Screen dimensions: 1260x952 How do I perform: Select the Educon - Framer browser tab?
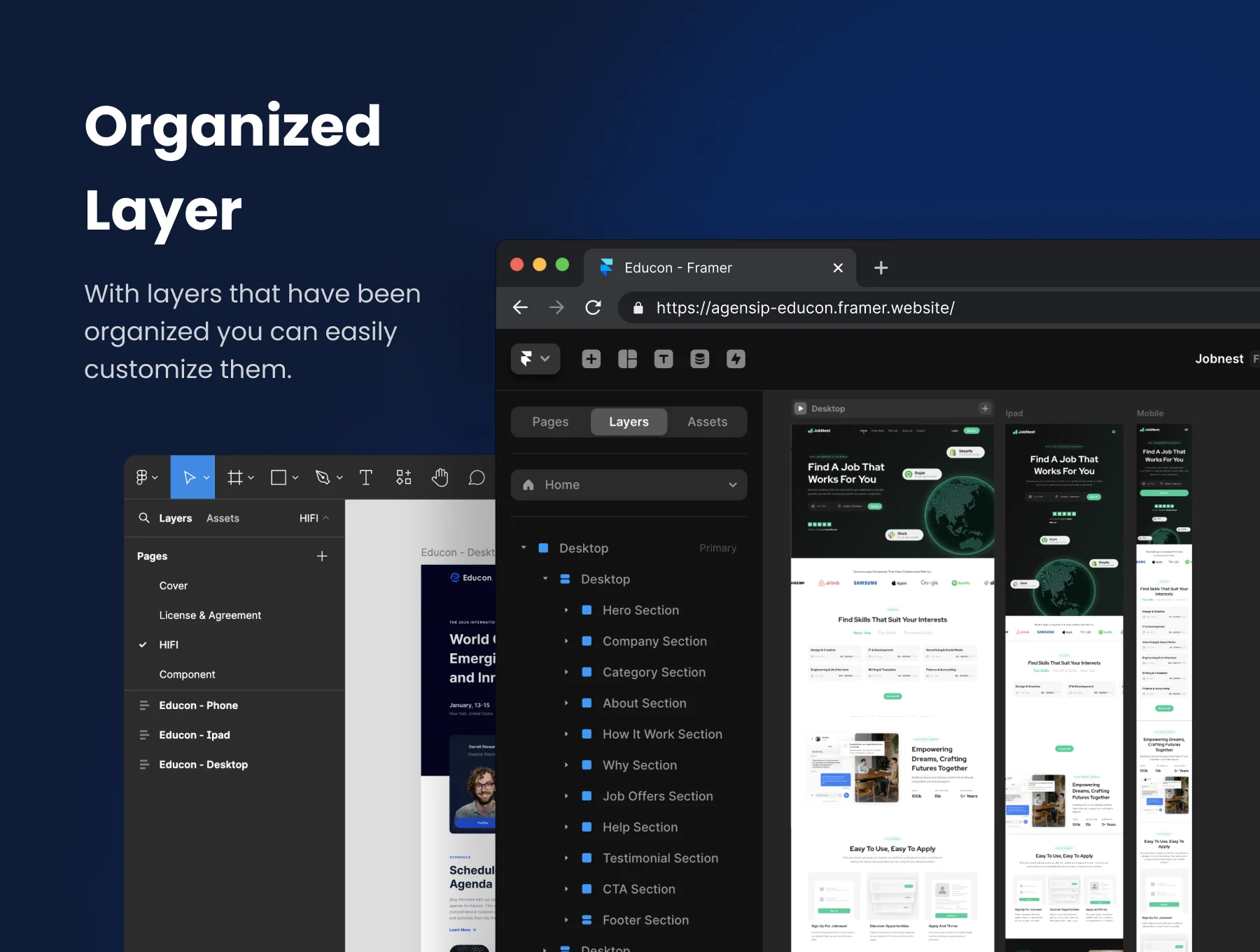click(720, 268)
